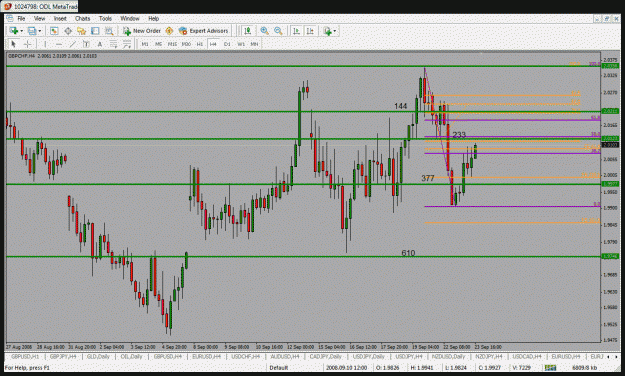This screenshot has width=625, height=376.
Task: Show the Market Watch window
Action: 54,31
